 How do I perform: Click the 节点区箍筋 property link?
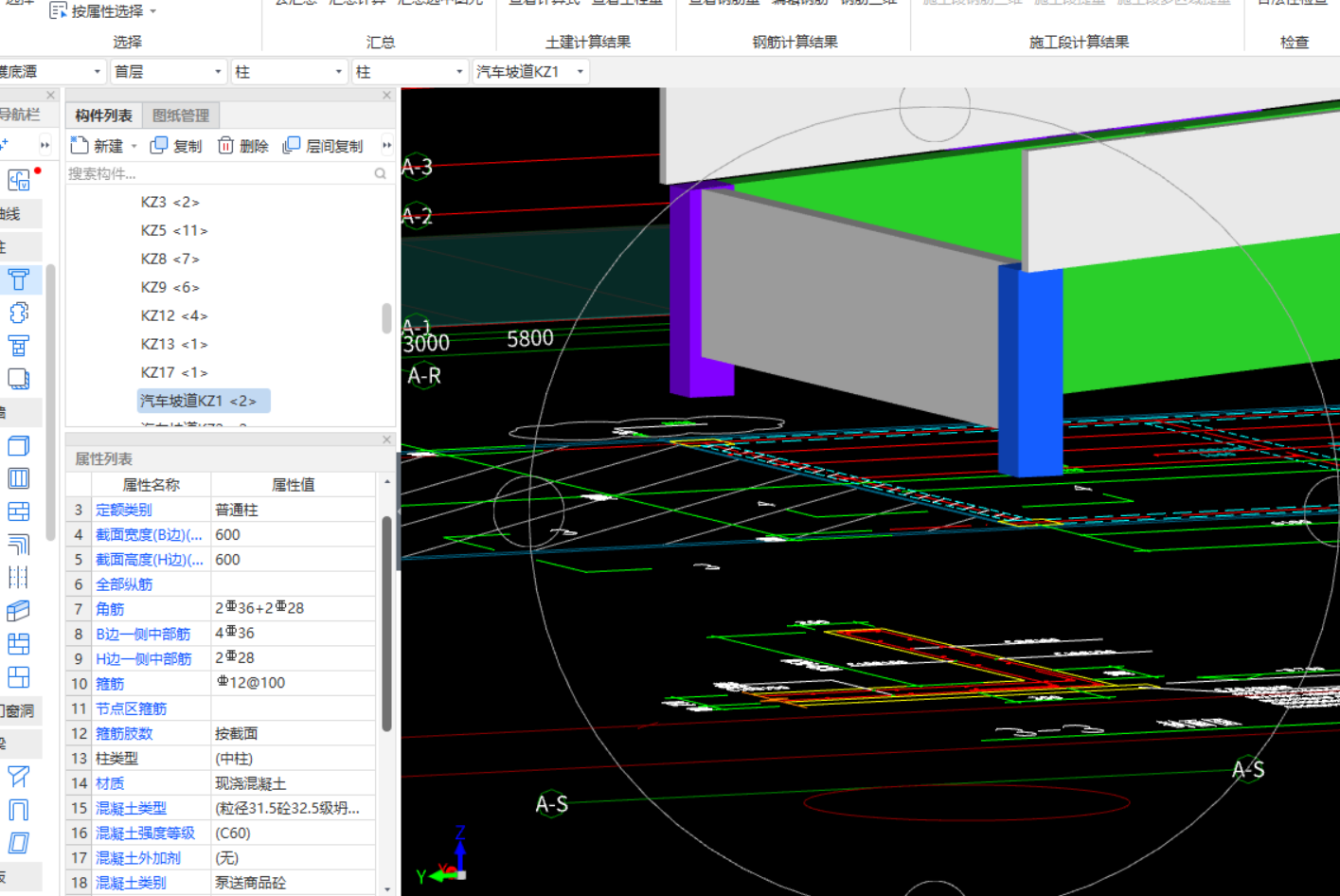pos(131,708)
